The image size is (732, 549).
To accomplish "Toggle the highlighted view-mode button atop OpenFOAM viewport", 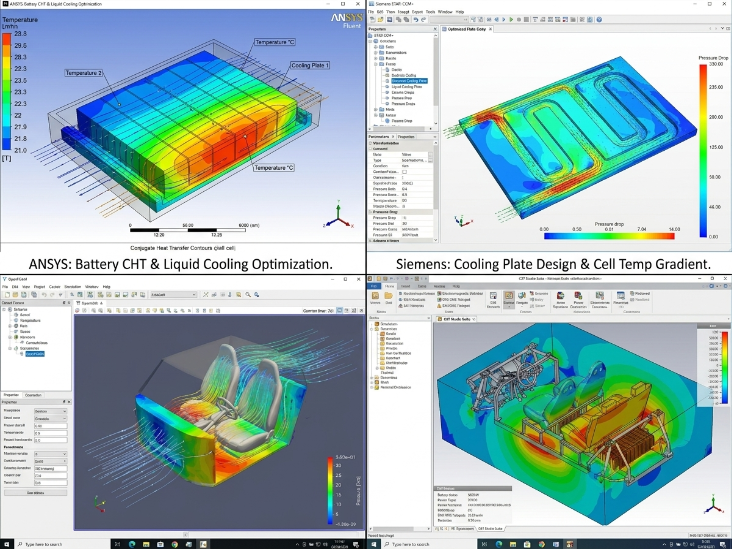I will (339, 310).
